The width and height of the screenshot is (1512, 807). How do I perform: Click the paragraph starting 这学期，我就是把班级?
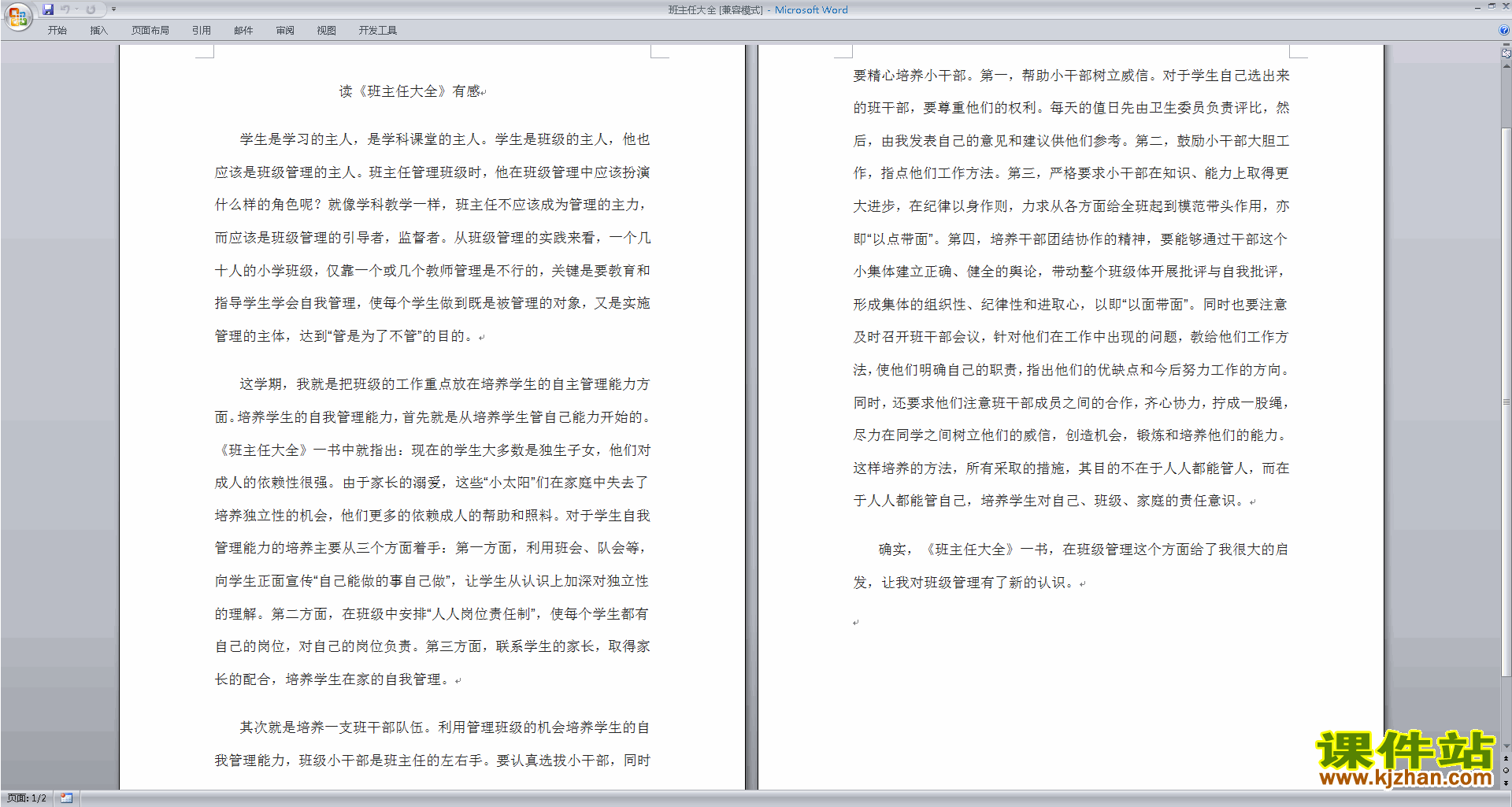click(x=432, y=531)
